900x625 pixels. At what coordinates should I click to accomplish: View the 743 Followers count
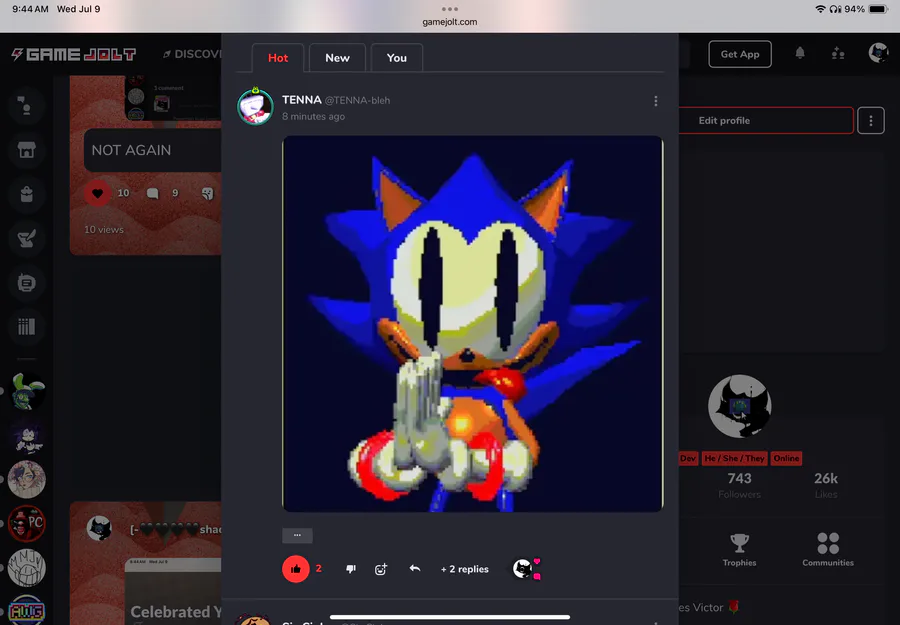[739, 485]
